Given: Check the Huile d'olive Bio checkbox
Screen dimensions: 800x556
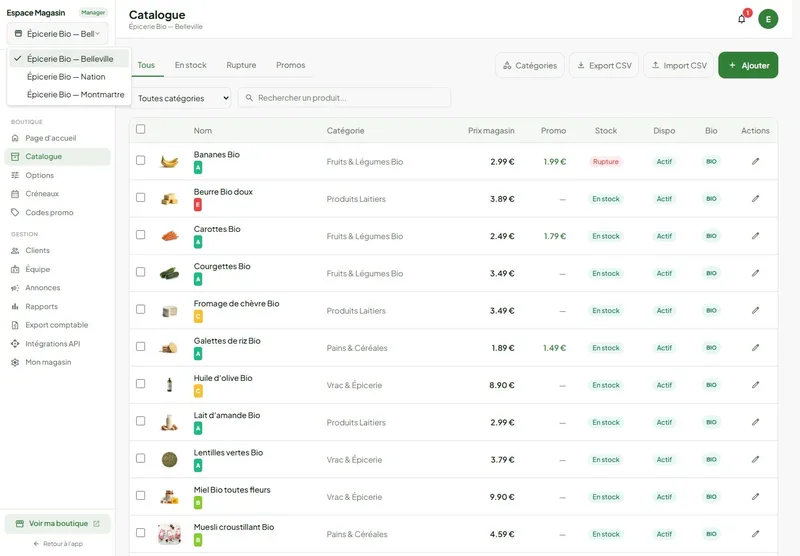Looking at the screenshot, I should point(141,384).
